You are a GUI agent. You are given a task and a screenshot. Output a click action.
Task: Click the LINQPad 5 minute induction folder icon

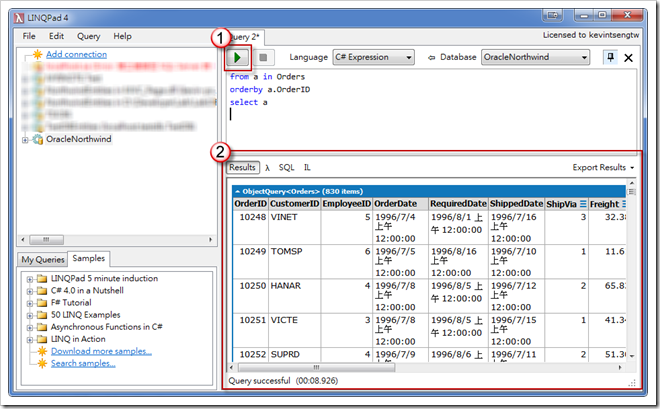click(x=42, y=279)
